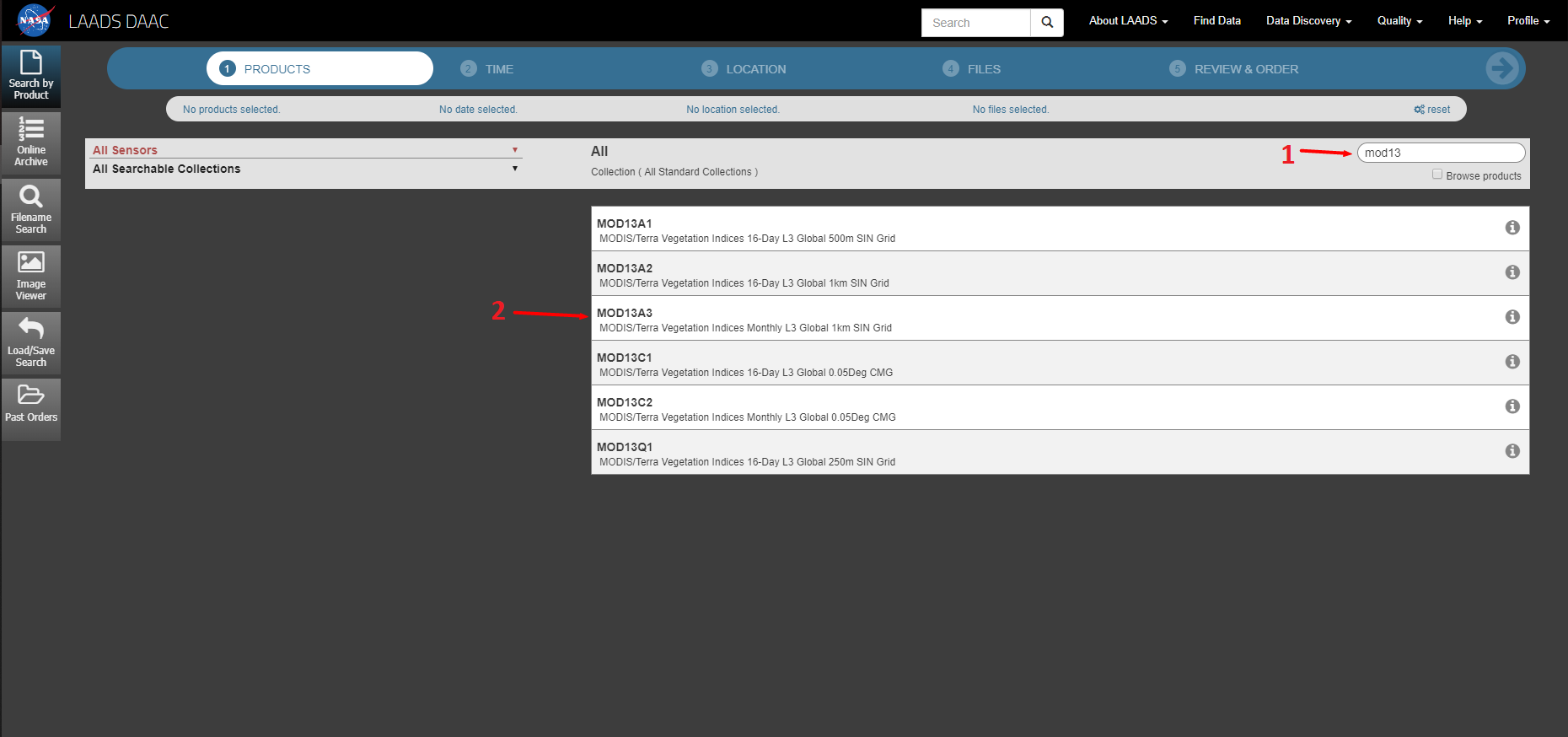Select the MOD13C2 product row
This screenshot has width=1568, height=737.
pos(1061,407)
